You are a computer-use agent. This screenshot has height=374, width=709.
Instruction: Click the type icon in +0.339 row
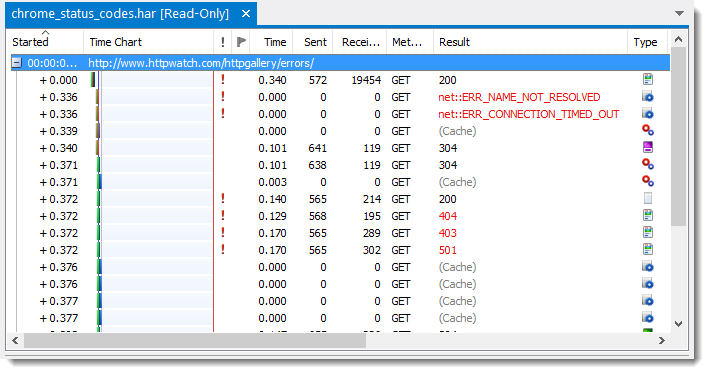(648, 130)
